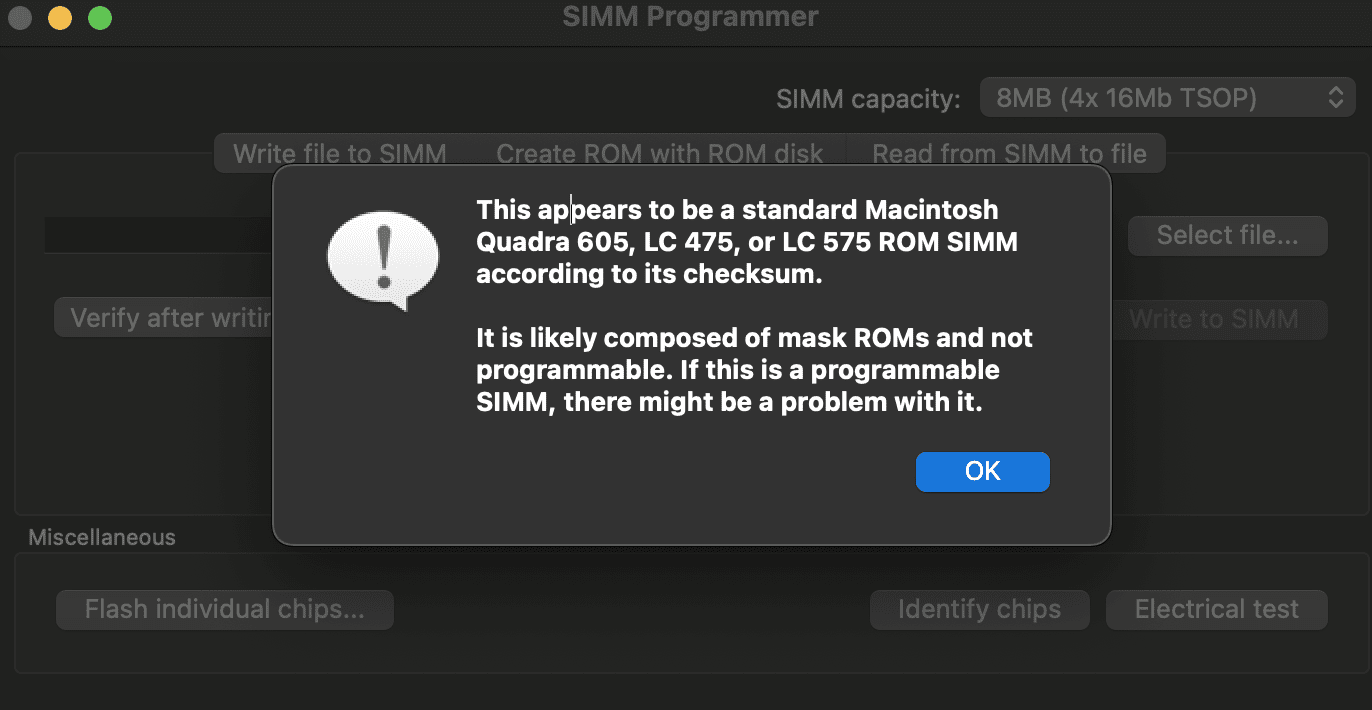Click the SIMM Programmer window title

point(690,17)
